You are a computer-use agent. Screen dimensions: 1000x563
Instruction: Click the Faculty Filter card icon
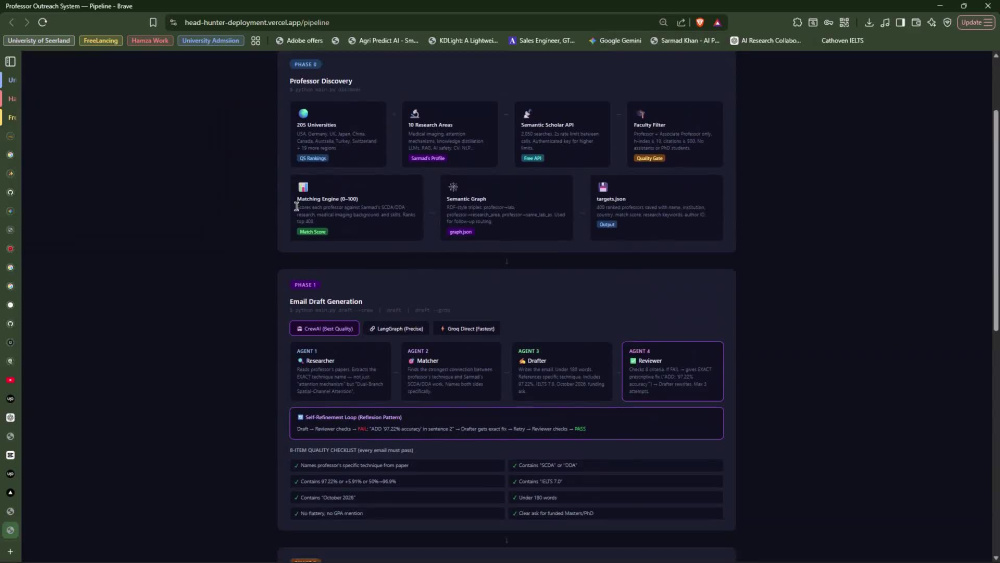coord(640,113)
